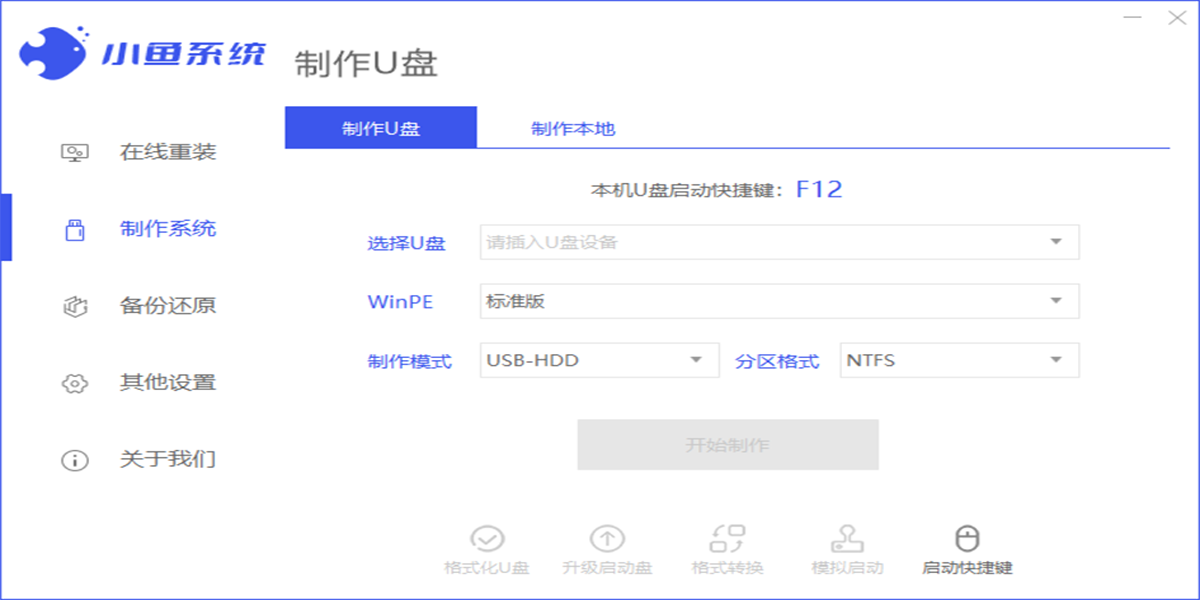This screenshot has height=600, width=1200.
Task: Click the 制作模式 label
Action: pyautogui.click(x=410, y=361)
